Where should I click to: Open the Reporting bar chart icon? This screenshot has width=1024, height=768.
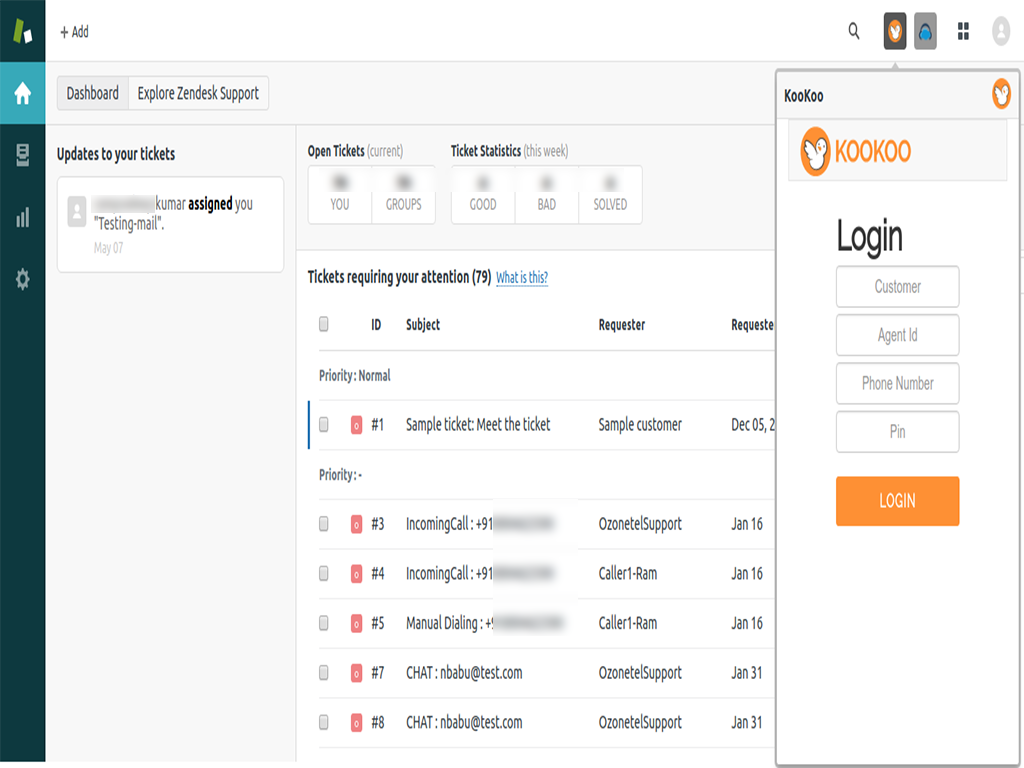(22, 217)
